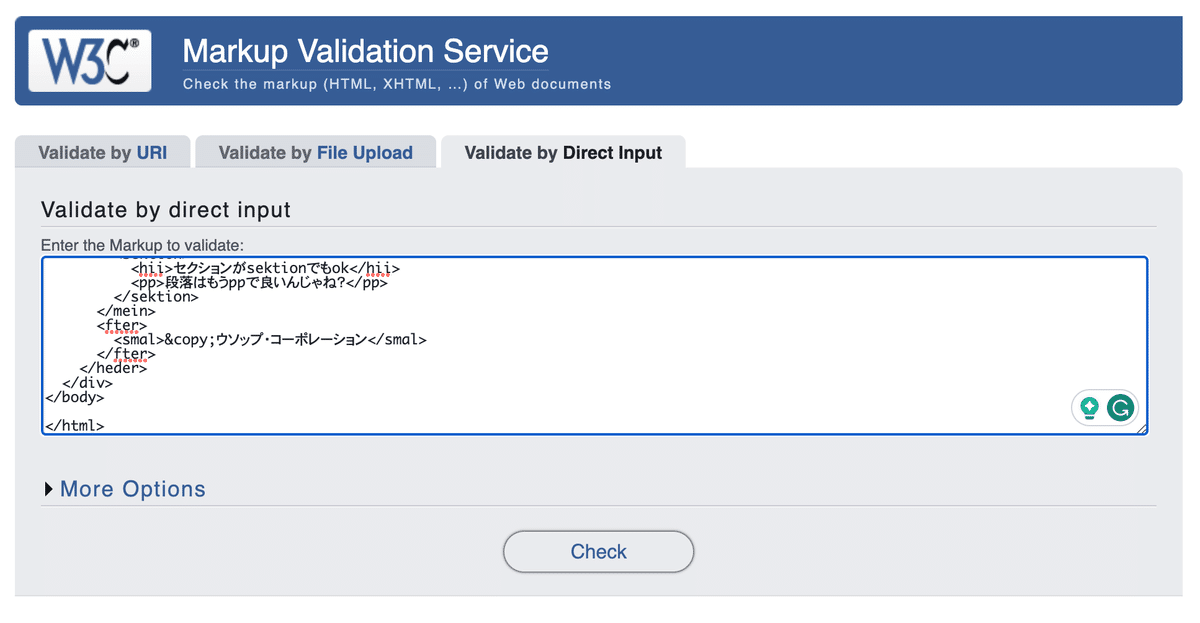Click the Markup Validation Service title
The height and width of the screenshot is (623, 1200).
pyautogui.click(x=365, y=50)
